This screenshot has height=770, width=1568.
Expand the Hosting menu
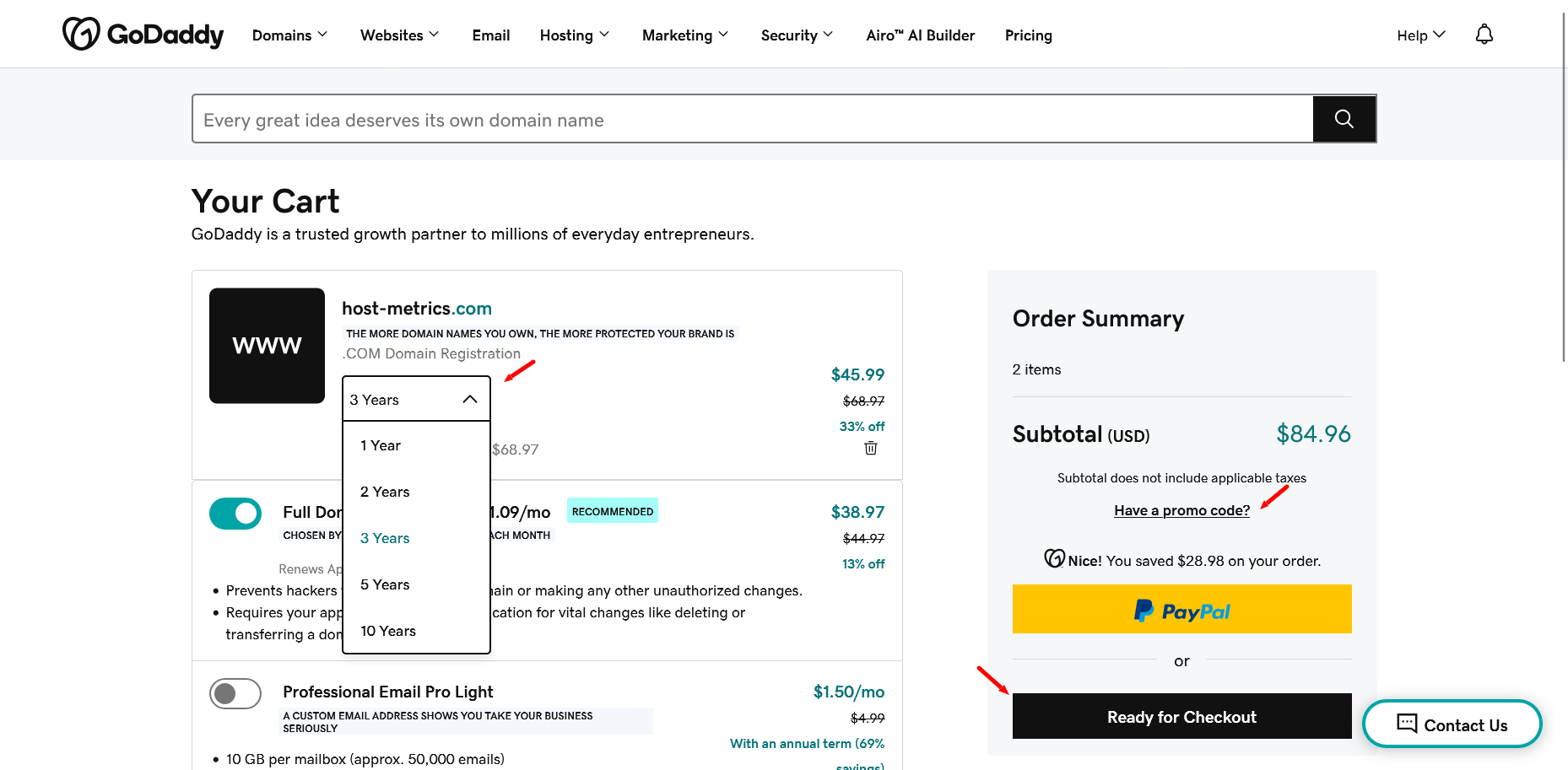click(x=575, y=35)
